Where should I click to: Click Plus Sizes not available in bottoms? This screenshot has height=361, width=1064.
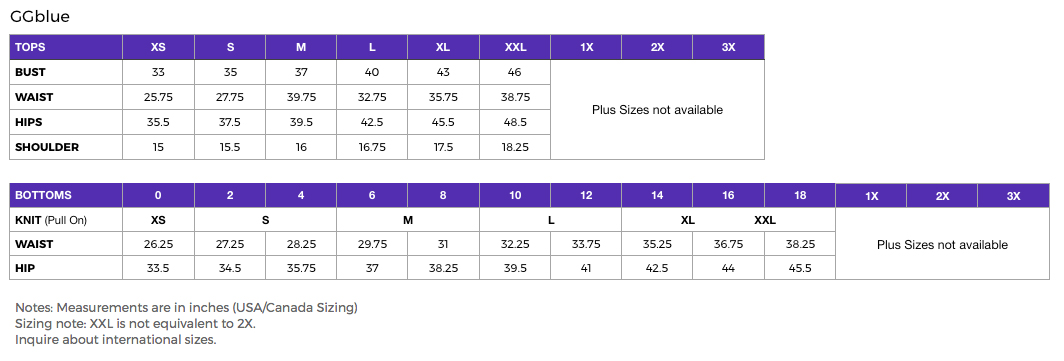pyautogui.click(x=943, y=244)
